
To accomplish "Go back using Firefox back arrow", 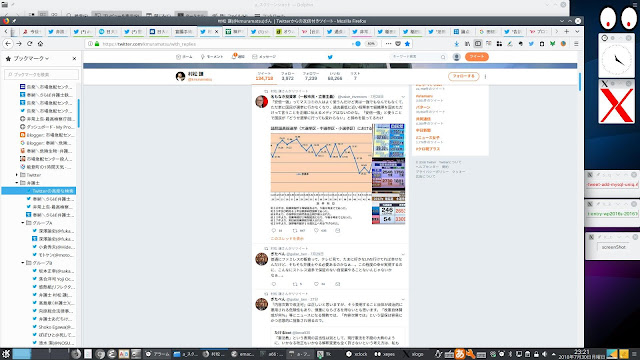I will pyautogui.click(x=8, y=44).
